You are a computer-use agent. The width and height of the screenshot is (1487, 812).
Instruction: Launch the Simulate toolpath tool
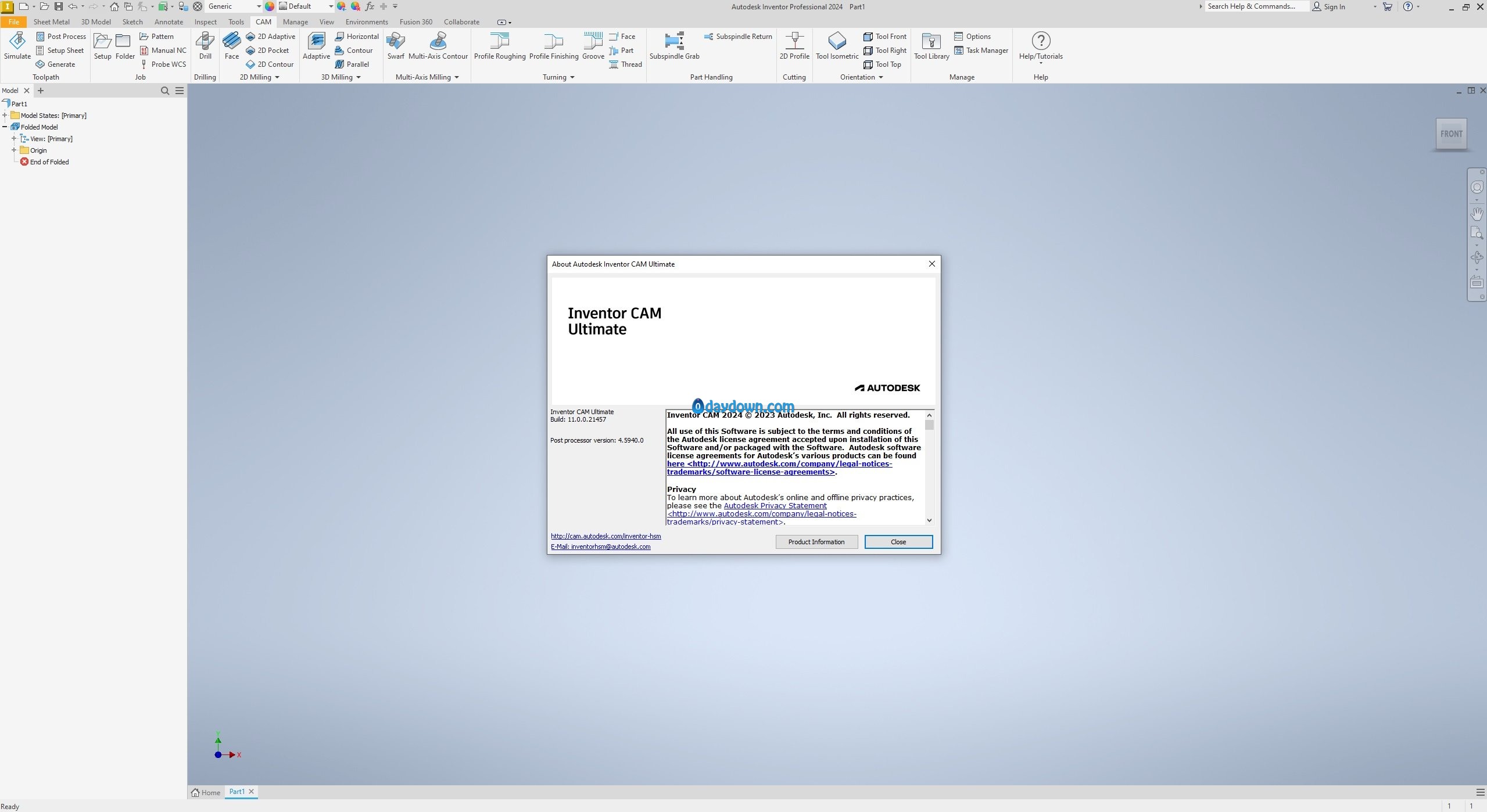point(17,46)
